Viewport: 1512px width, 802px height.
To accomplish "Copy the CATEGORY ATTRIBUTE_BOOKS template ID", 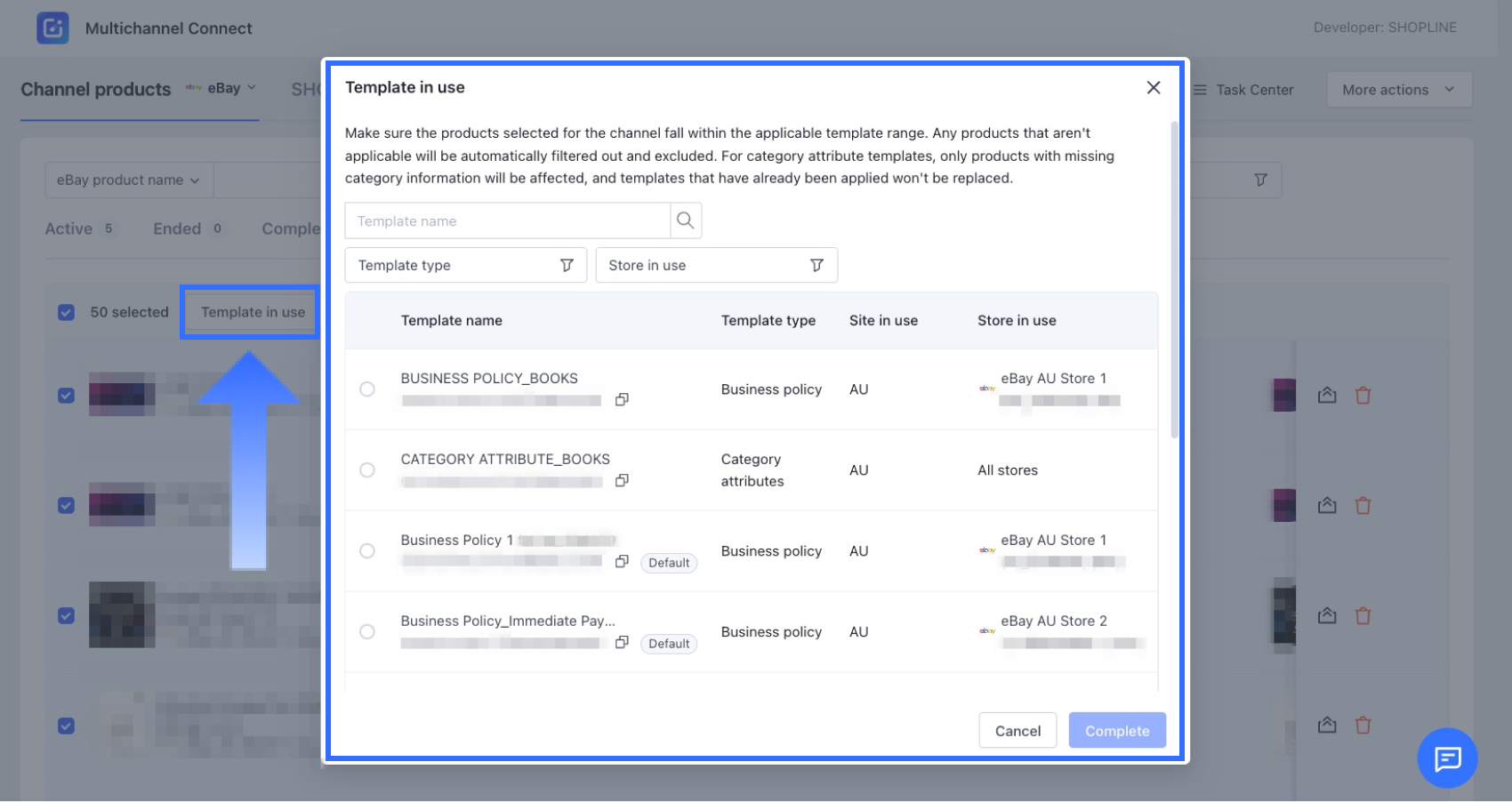I will (622, 481).
